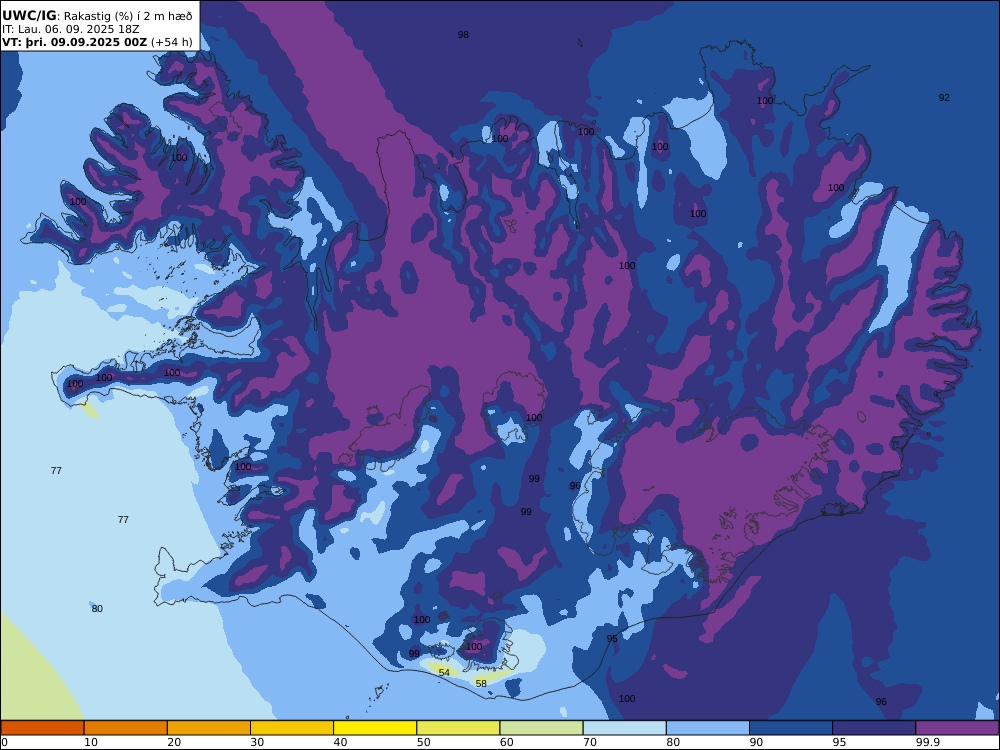The image size is (1000, 750).
Task: Pick the yellow-green 50–60 legend swatch
Action: (x=458, y=728)
